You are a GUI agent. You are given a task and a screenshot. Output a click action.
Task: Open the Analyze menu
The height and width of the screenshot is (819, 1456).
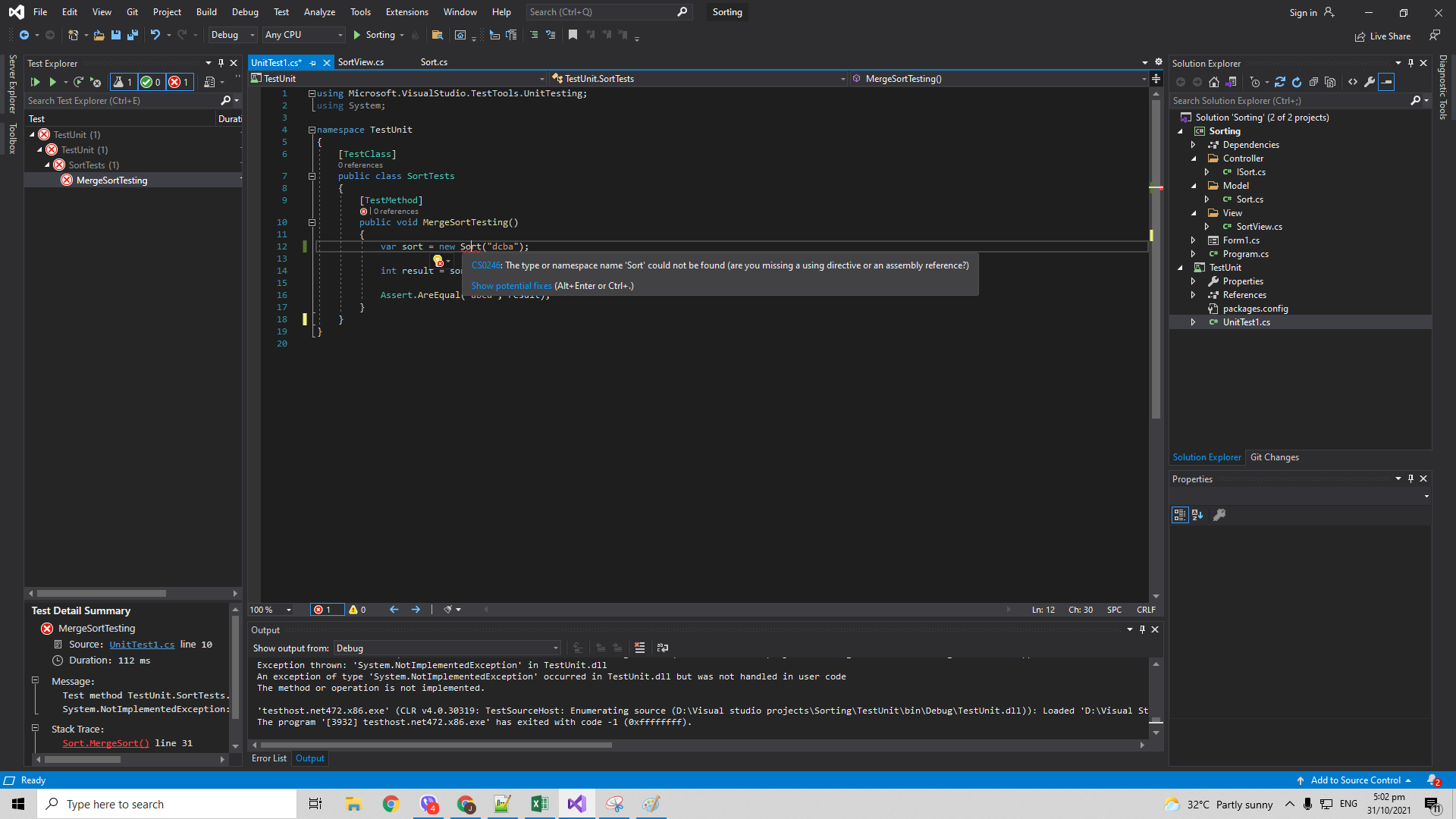[x=319, y=12]
